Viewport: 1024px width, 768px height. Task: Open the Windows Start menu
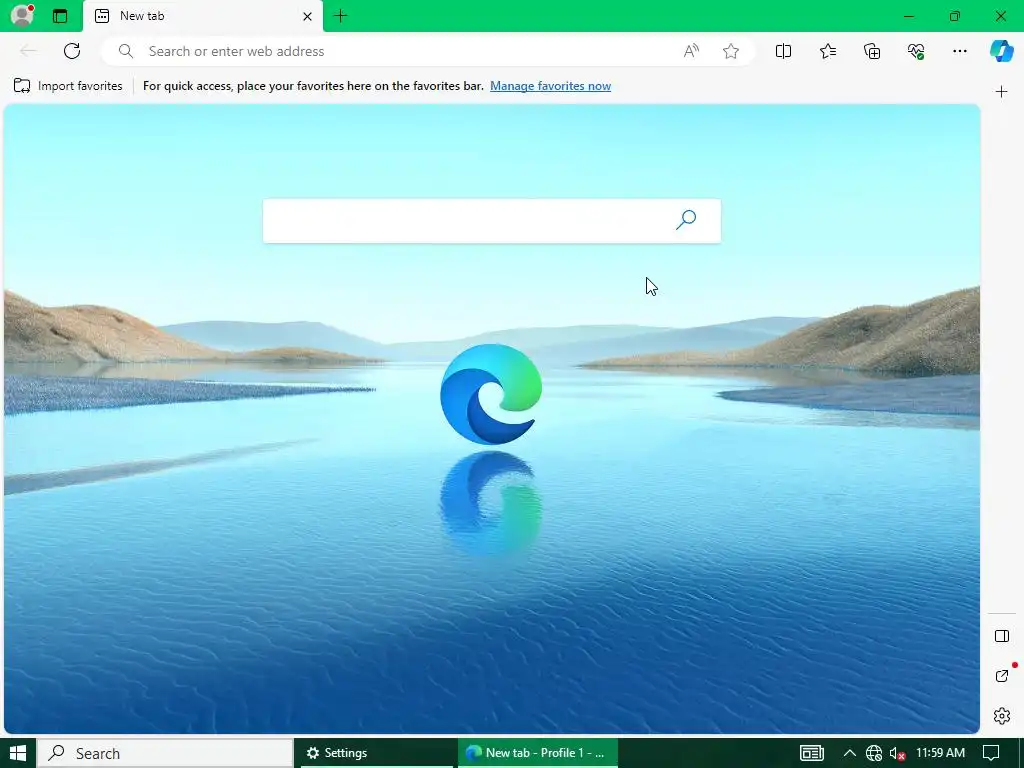(x=18, y=753)
